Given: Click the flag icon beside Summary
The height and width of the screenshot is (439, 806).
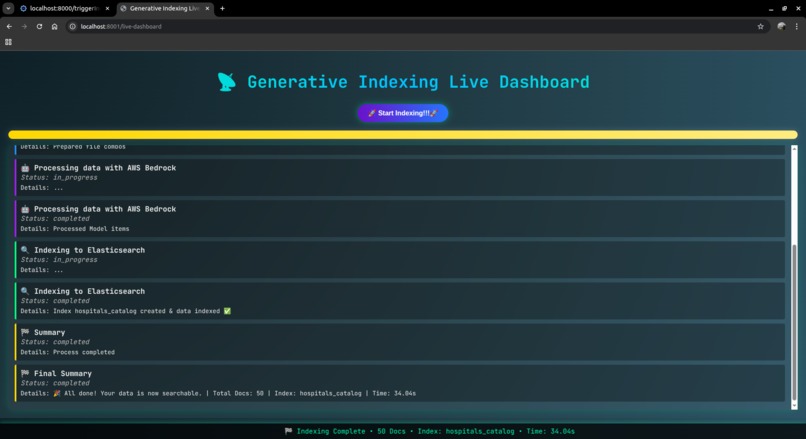Looking at the screenshot, I should click(25, 332).
